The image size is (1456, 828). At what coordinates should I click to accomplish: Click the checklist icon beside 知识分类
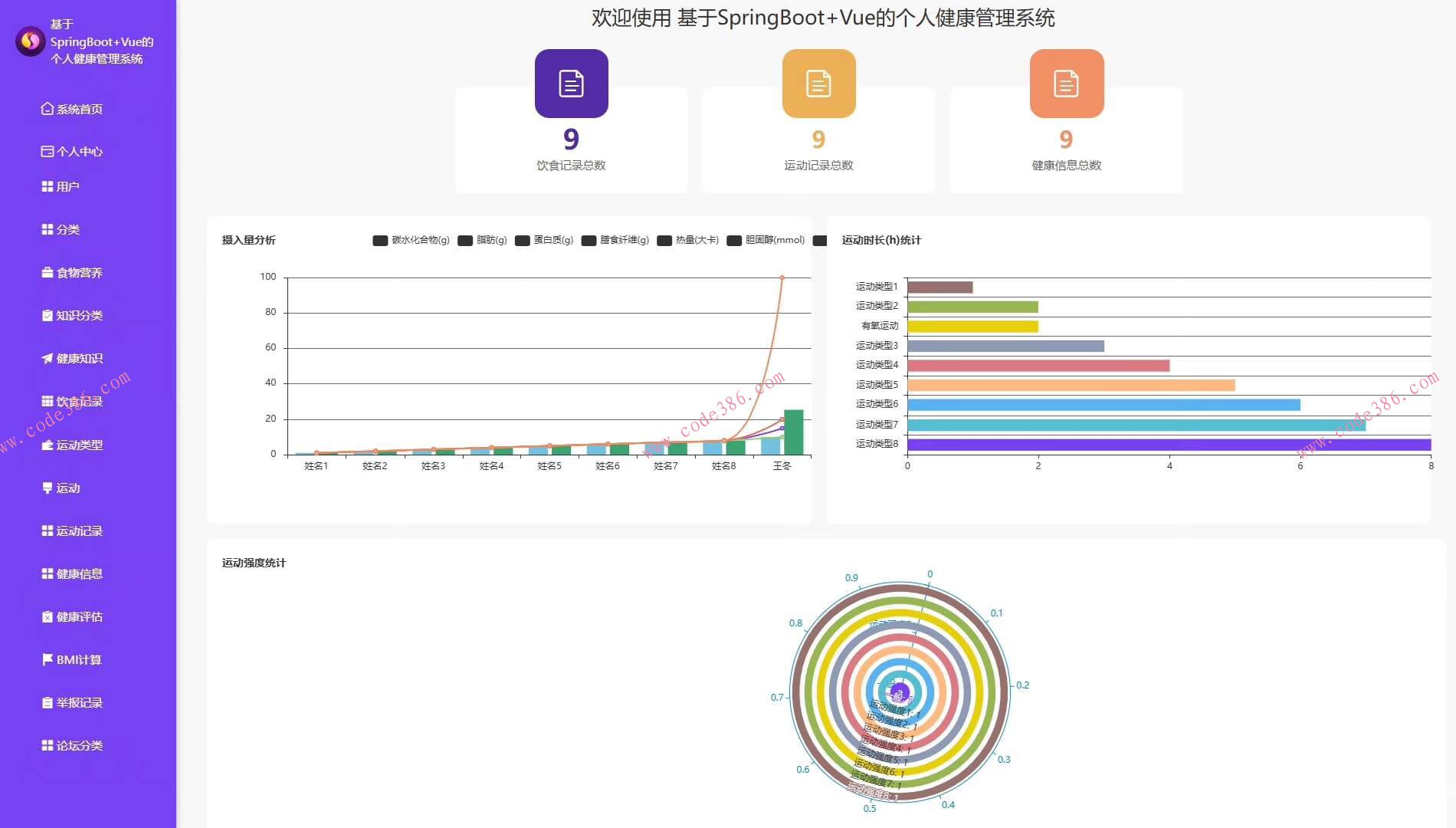pyautogui.click(x=48, y=315)
